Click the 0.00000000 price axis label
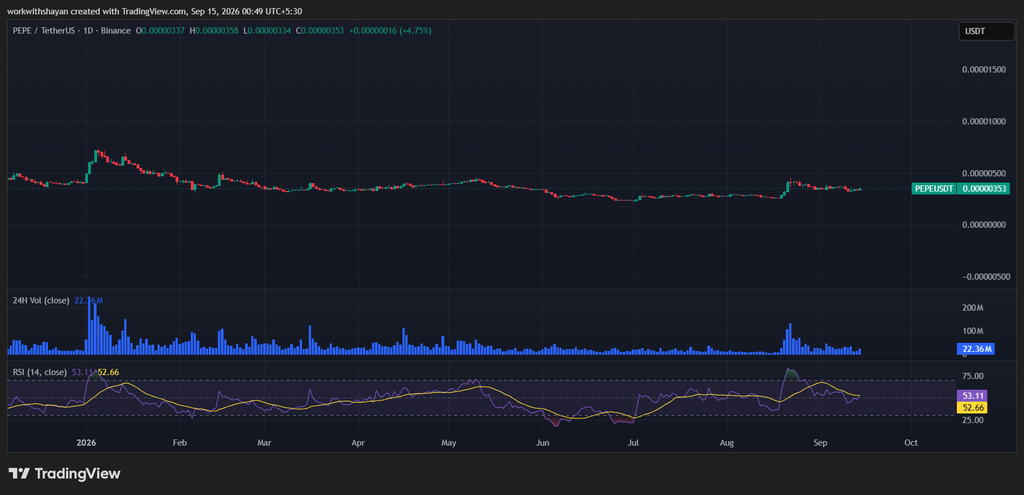Viewport: 1024px width, 495px height. tap(984, 225)
